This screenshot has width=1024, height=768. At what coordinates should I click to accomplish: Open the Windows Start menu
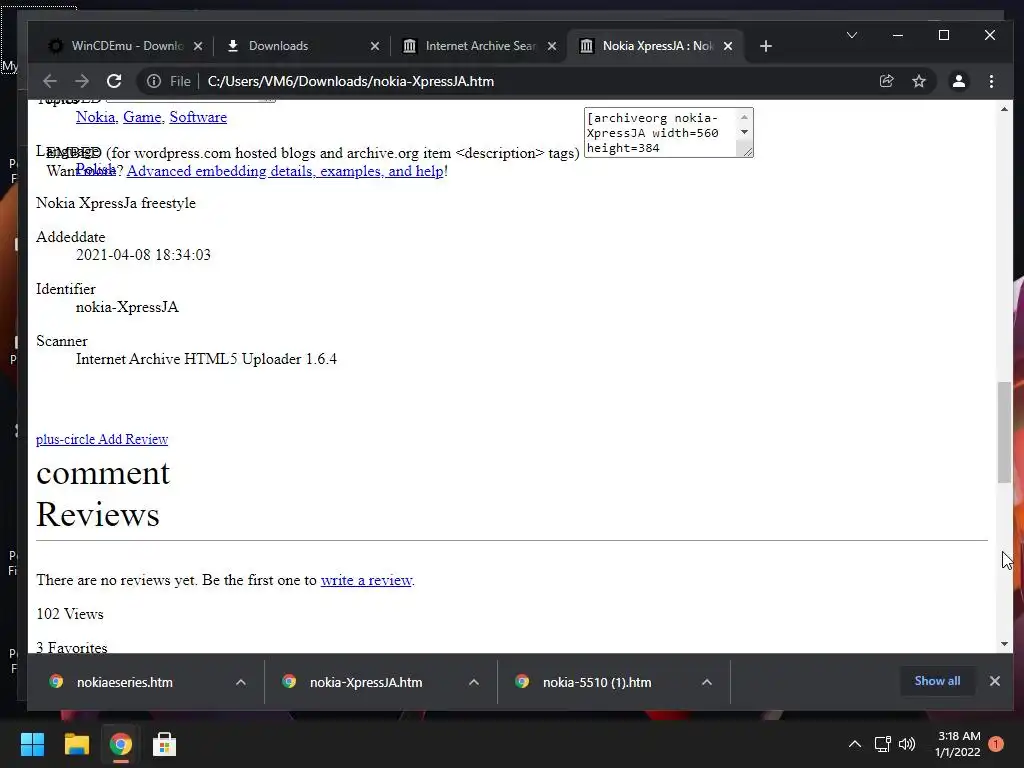point(32,744)
